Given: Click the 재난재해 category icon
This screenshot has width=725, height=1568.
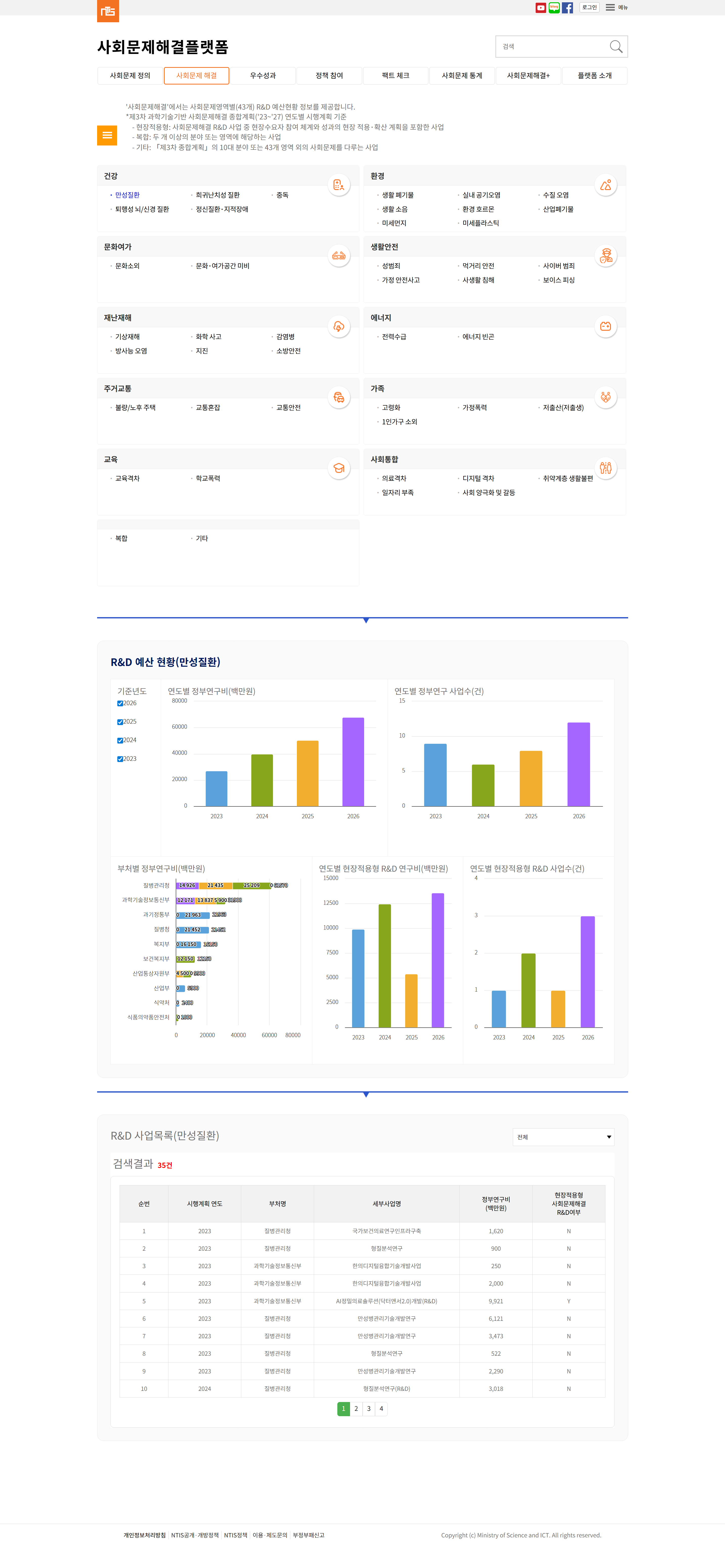Looking at the screenshot, I should [339, 326].
